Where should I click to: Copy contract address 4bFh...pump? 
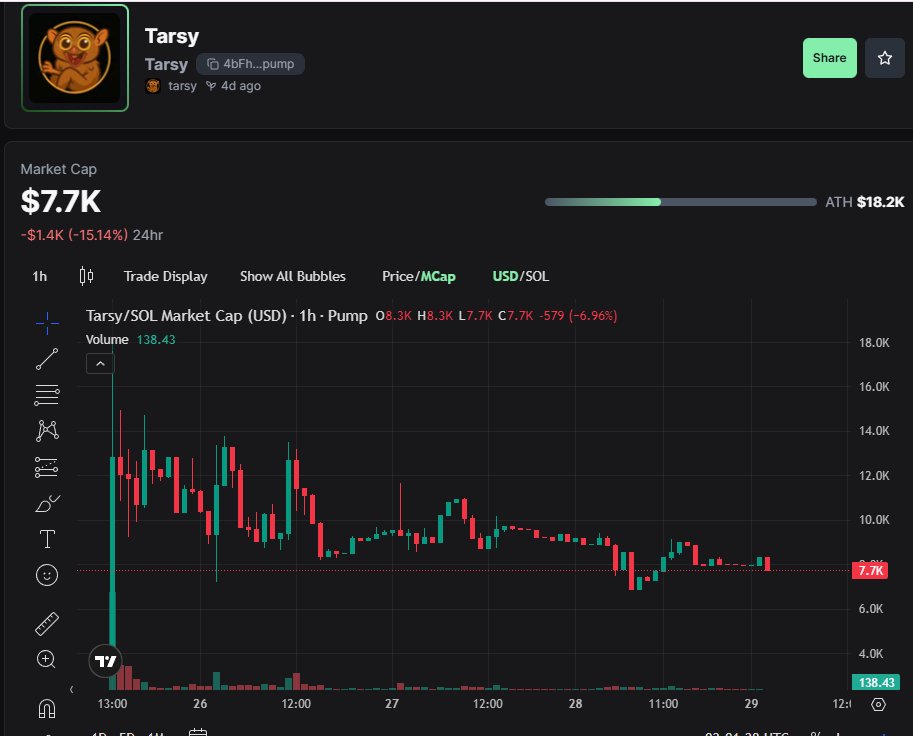(250, 64)
